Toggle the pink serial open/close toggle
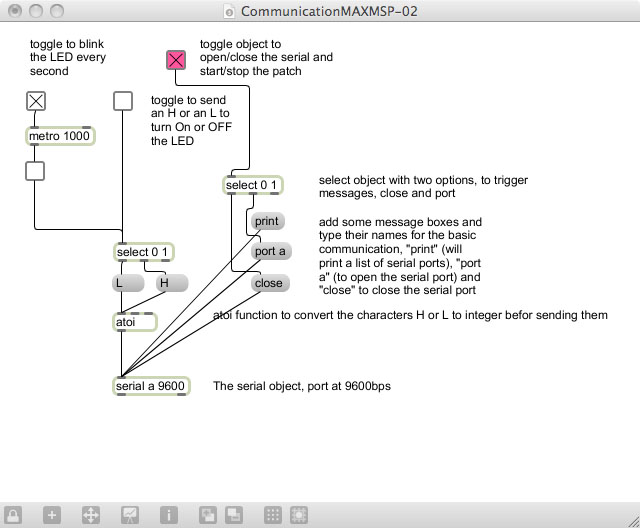 click(176, 60)
